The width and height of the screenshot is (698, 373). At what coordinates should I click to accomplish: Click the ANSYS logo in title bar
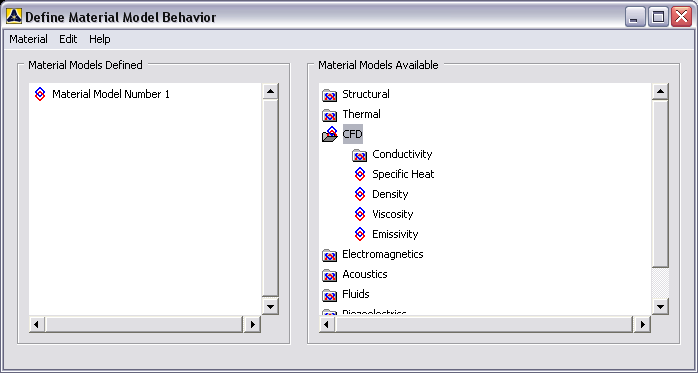pos(14,16)
